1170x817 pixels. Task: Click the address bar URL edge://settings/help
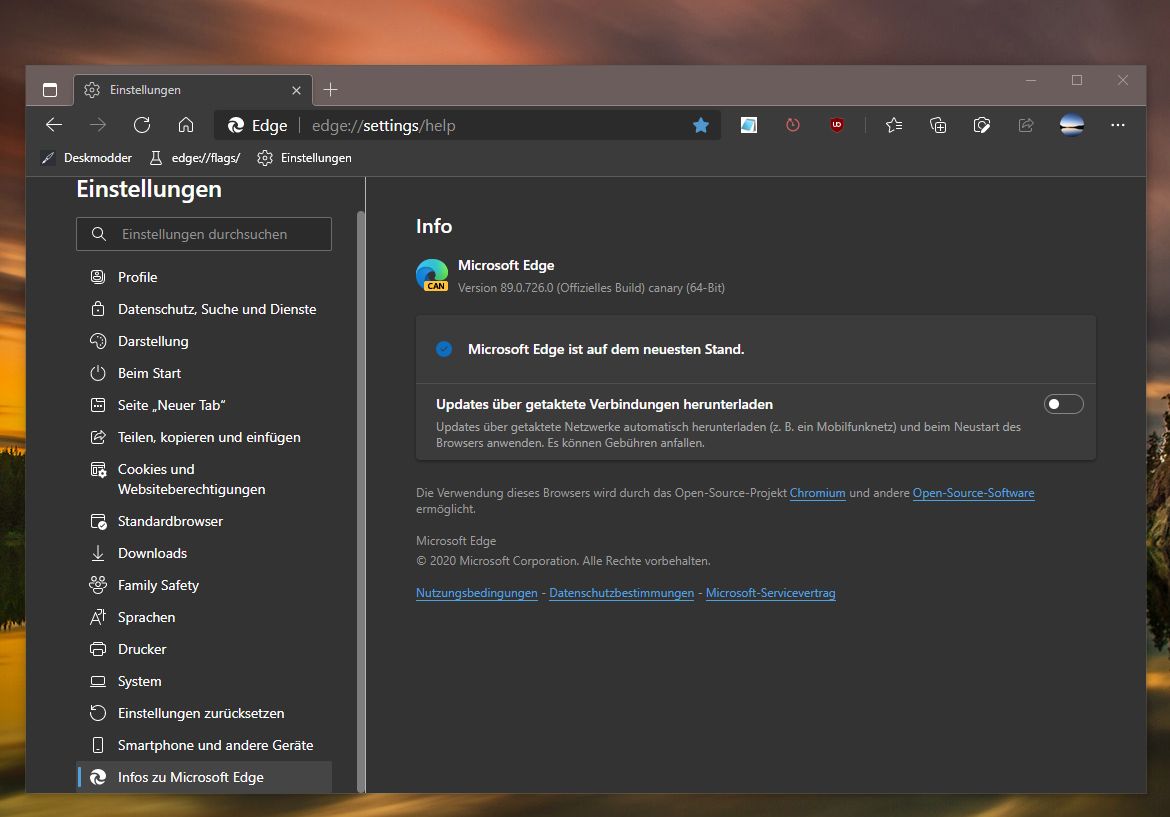pos(383,126)
